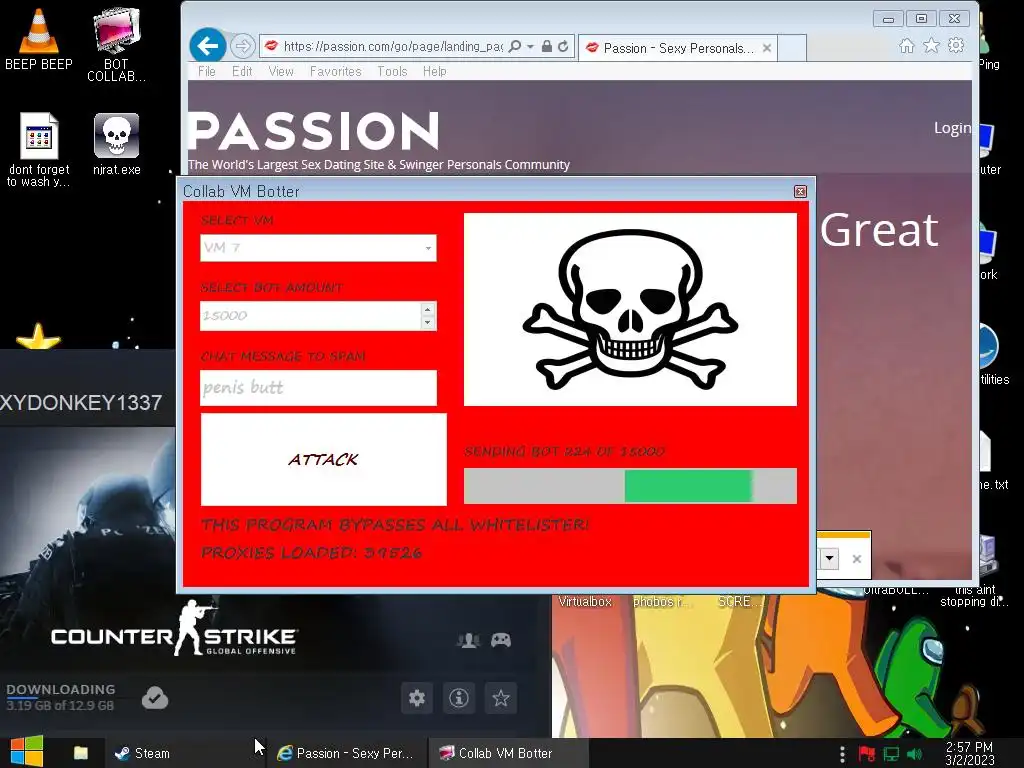Click Steam controller support icon
This screenshot has width=1024, height=768.
(x=501, y=640)
